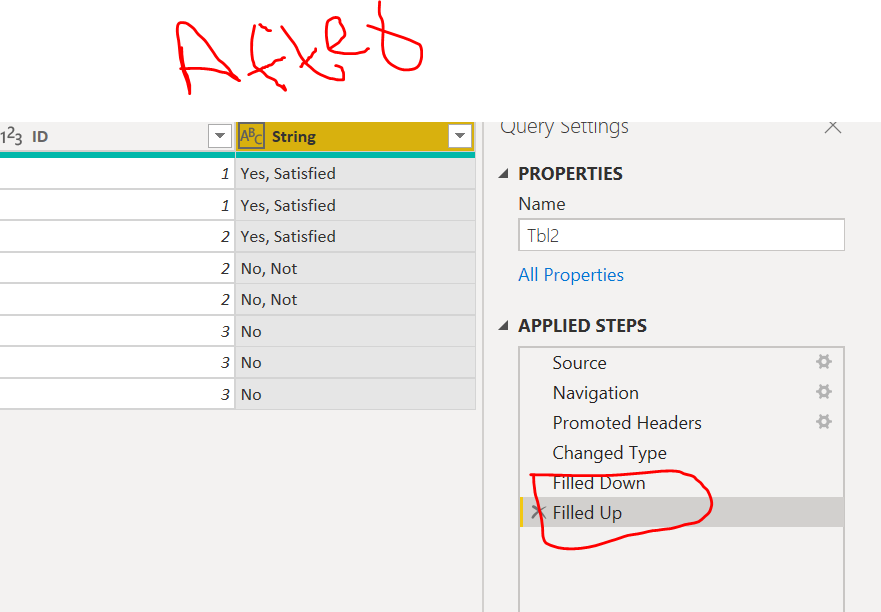881x612 pixels.
Task: Open settings gear for the Navigation step
Action: (824, 392)
